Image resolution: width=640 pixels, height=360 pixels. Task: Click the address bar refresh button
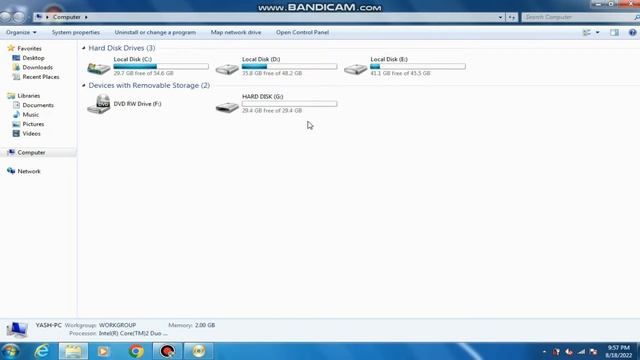(512, 17)
